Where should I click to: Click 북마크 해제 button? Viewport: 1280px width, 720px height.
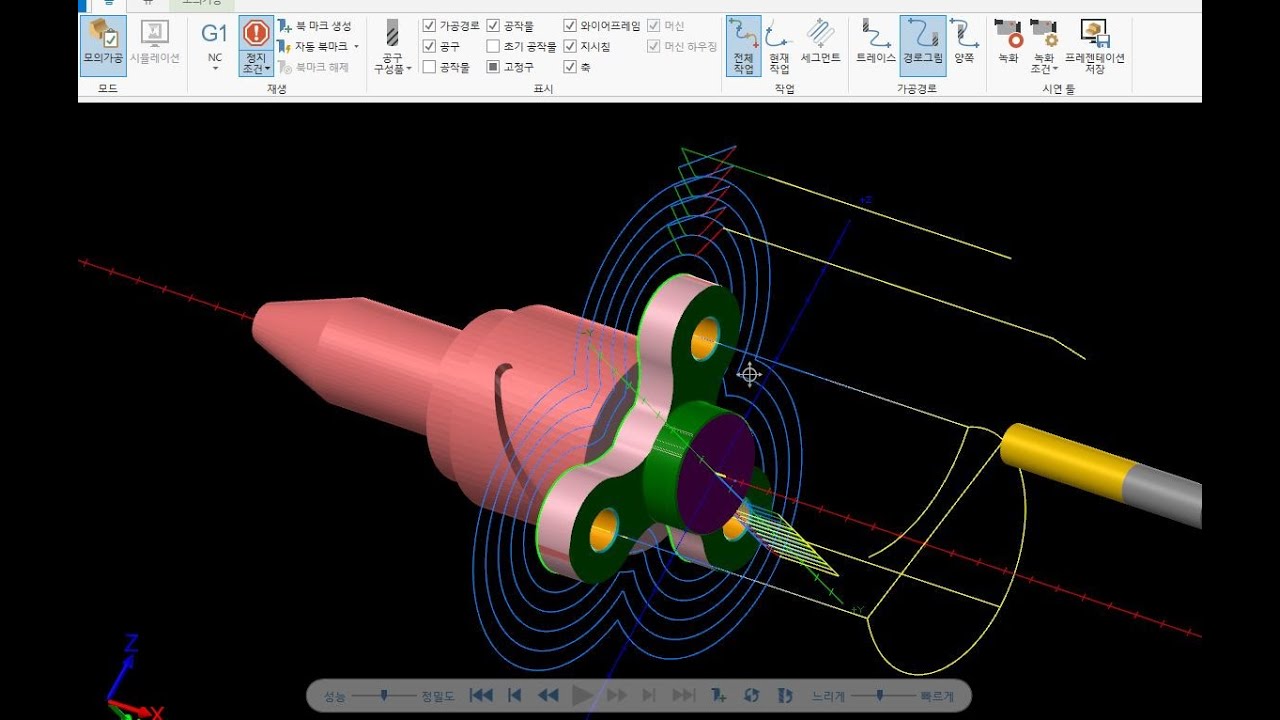tap(314, 67)
